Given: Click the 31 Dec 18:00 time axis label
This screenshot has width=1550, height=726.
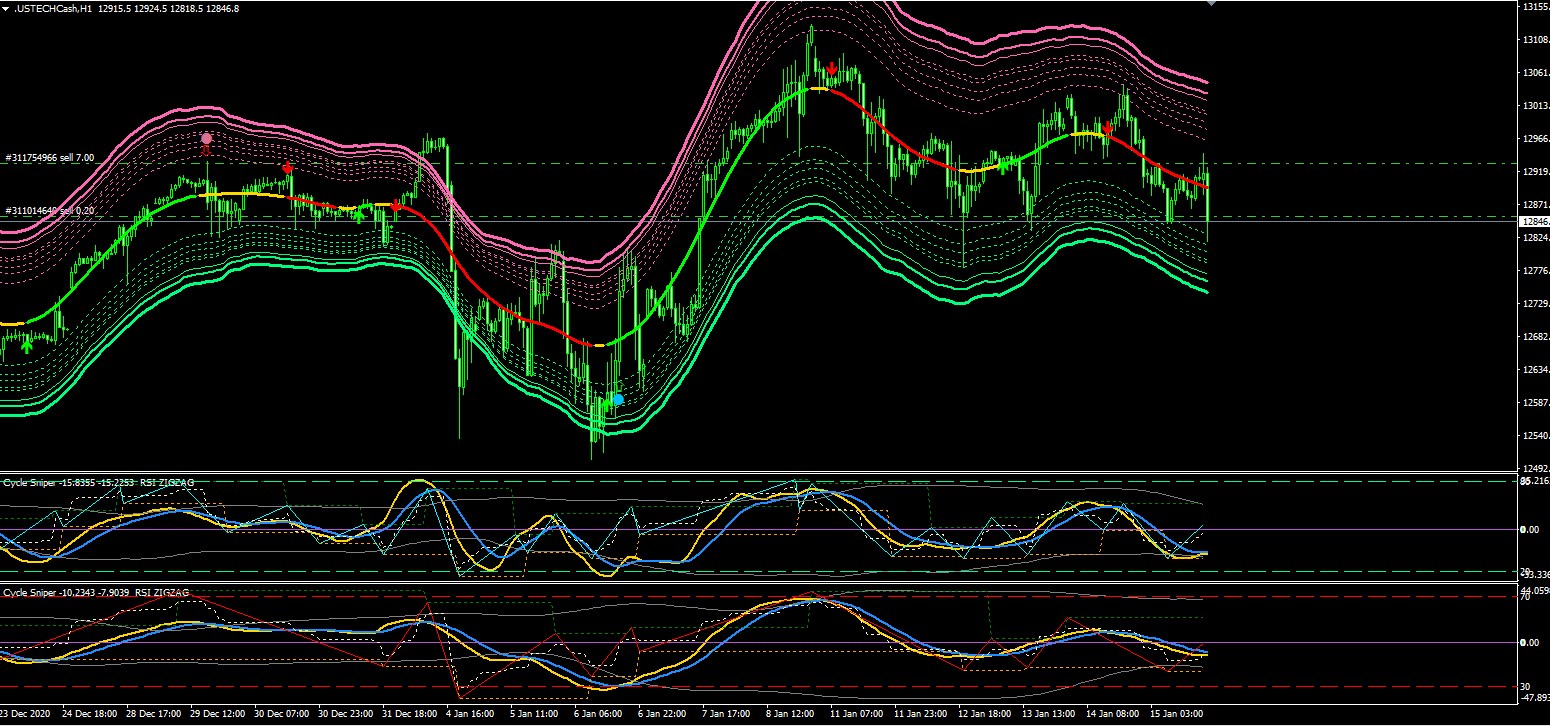Looking at the screenshot, I should point(411,715).
